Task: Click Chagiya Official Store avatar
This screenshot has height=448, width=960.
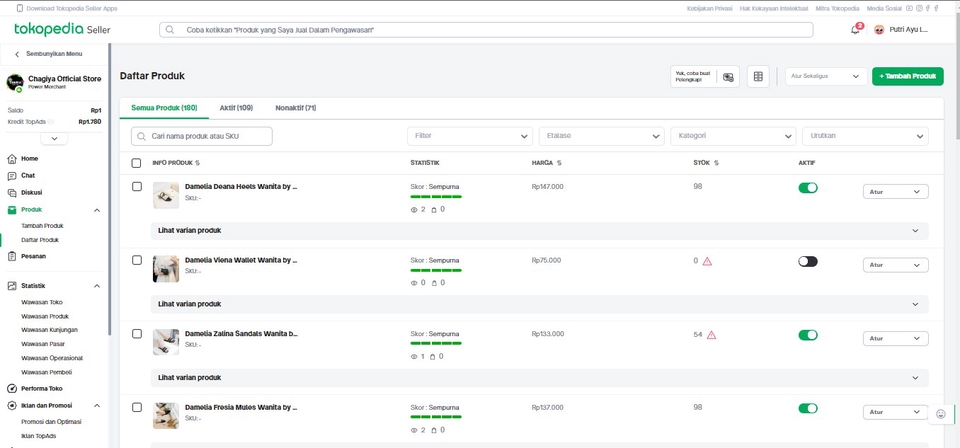Action: tap(15, 83)
